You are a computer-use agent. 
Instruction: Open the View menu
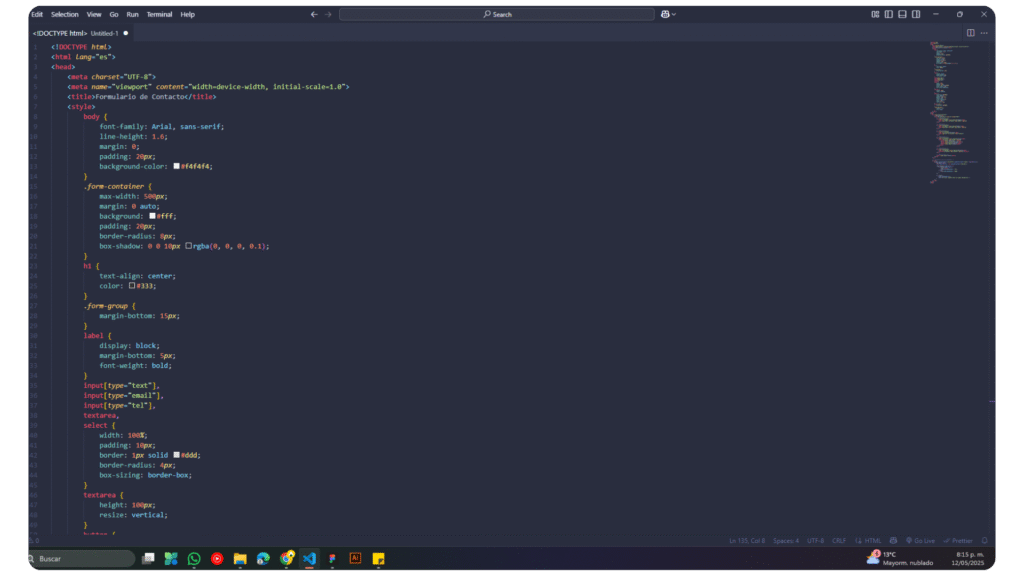click(94, 14)
